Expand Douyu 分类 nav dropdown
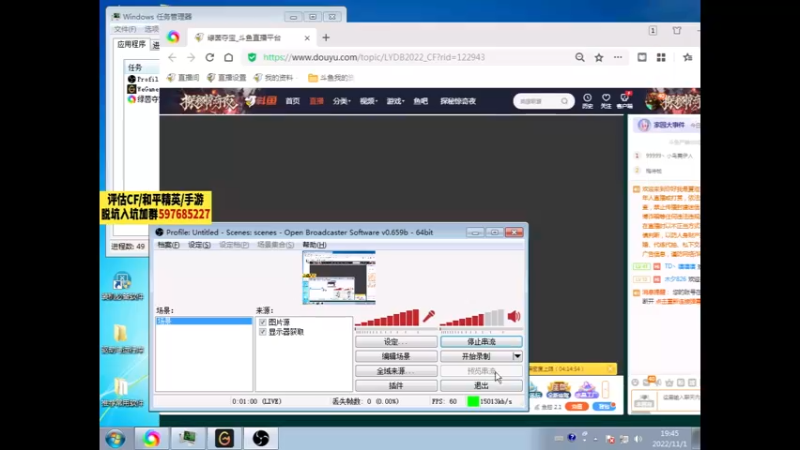 (x=341, y=101)
